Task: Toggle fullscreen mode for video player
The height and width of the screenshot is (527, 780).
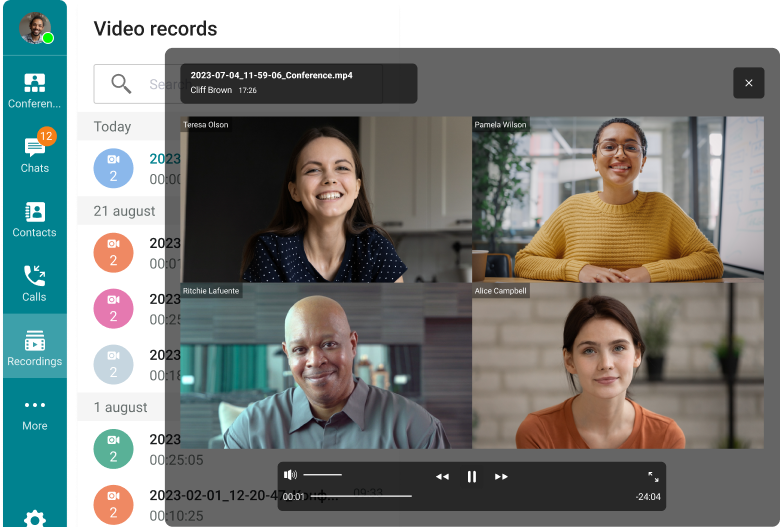Action: 653,477
